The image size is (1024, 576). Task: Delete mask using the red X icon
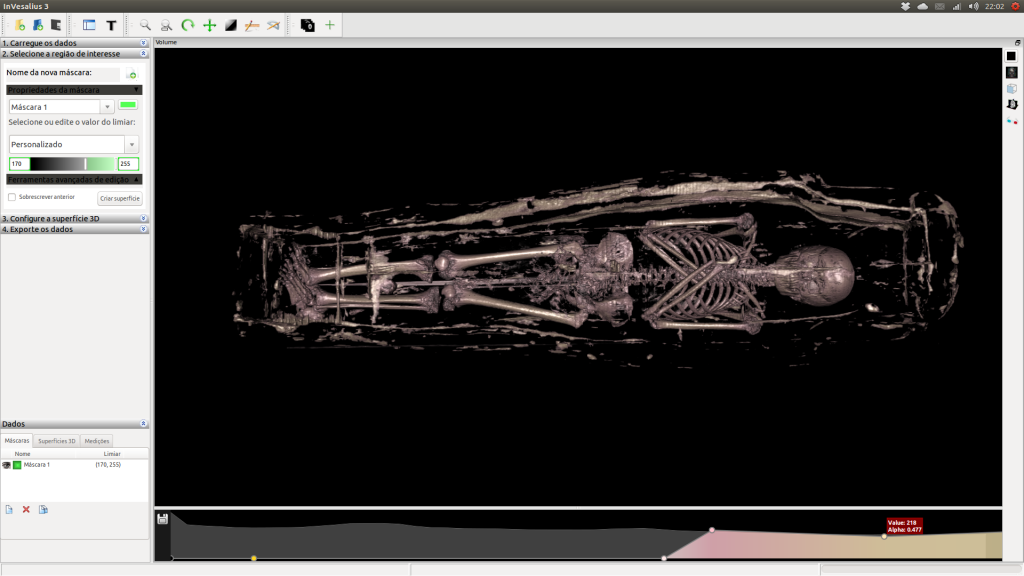25,509
